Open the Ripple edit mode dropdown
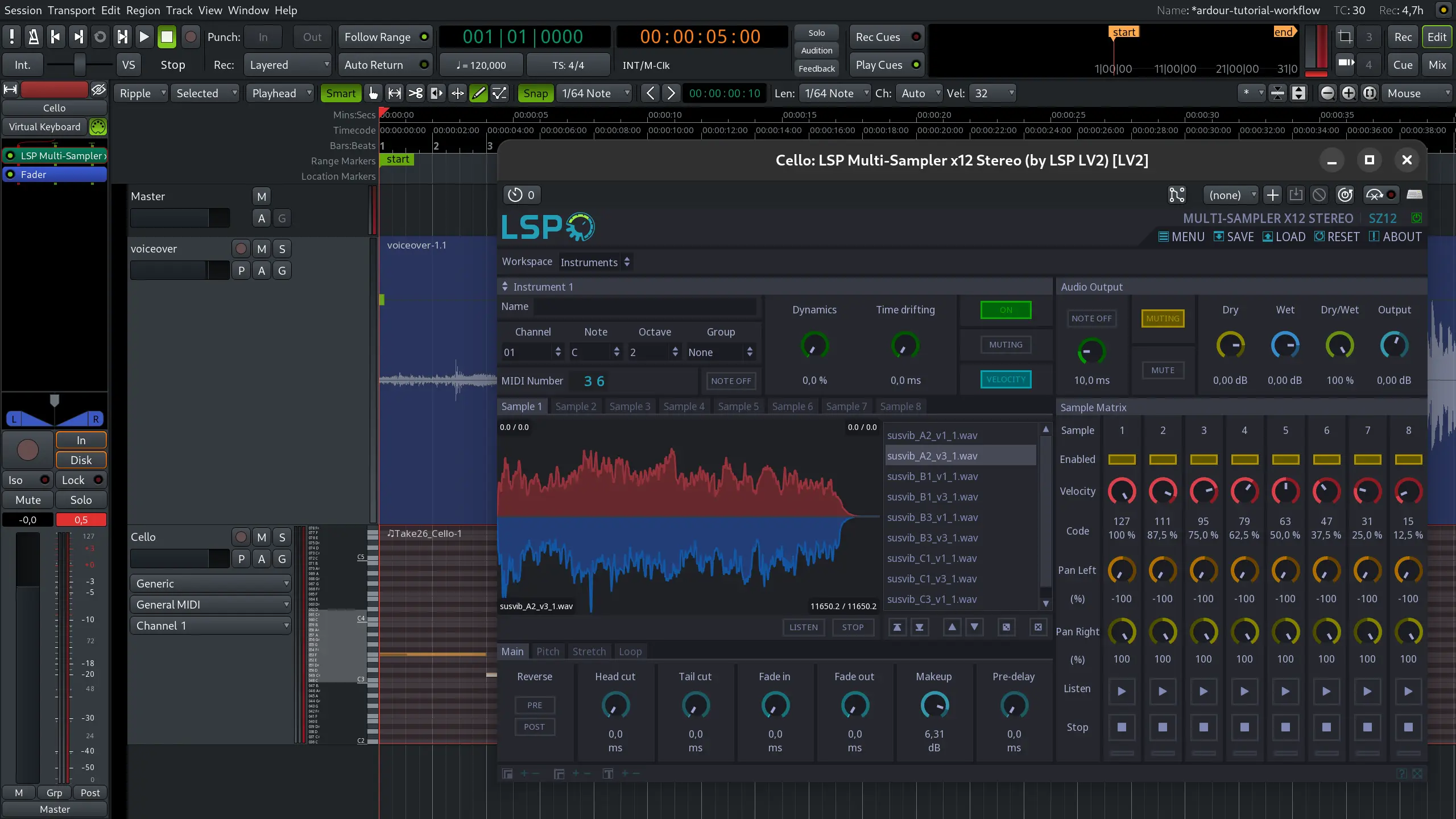This screenshot has width=1456, height=819. [x=142, y=93]
